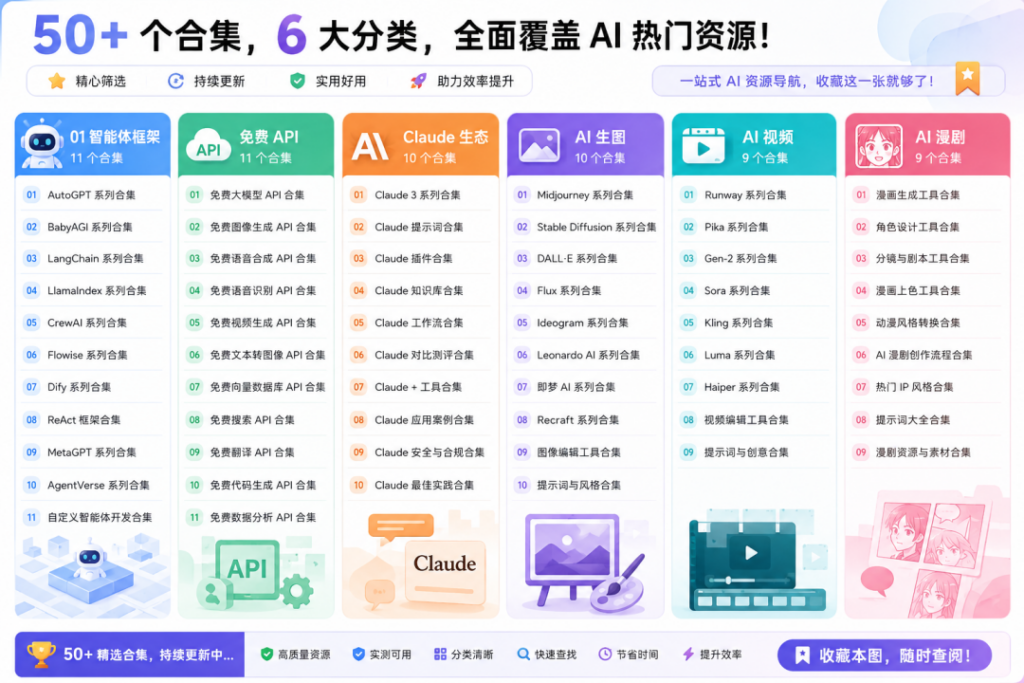Select 免费数据分析 API 合集 entry
1024x683 pixels.
click(x=256, y=517)
